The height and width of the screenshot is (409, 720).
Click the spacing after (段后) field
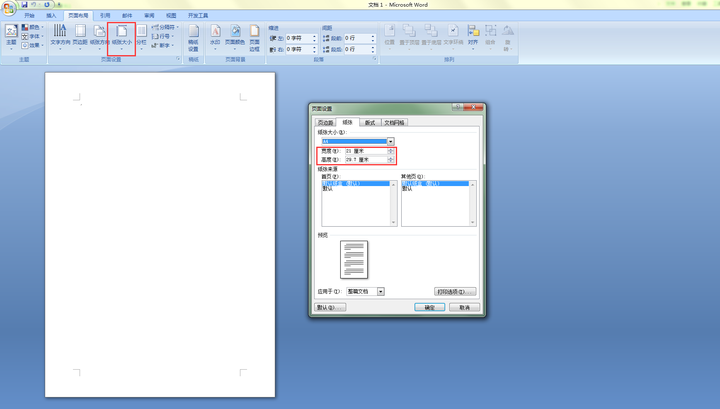[357, 49]
